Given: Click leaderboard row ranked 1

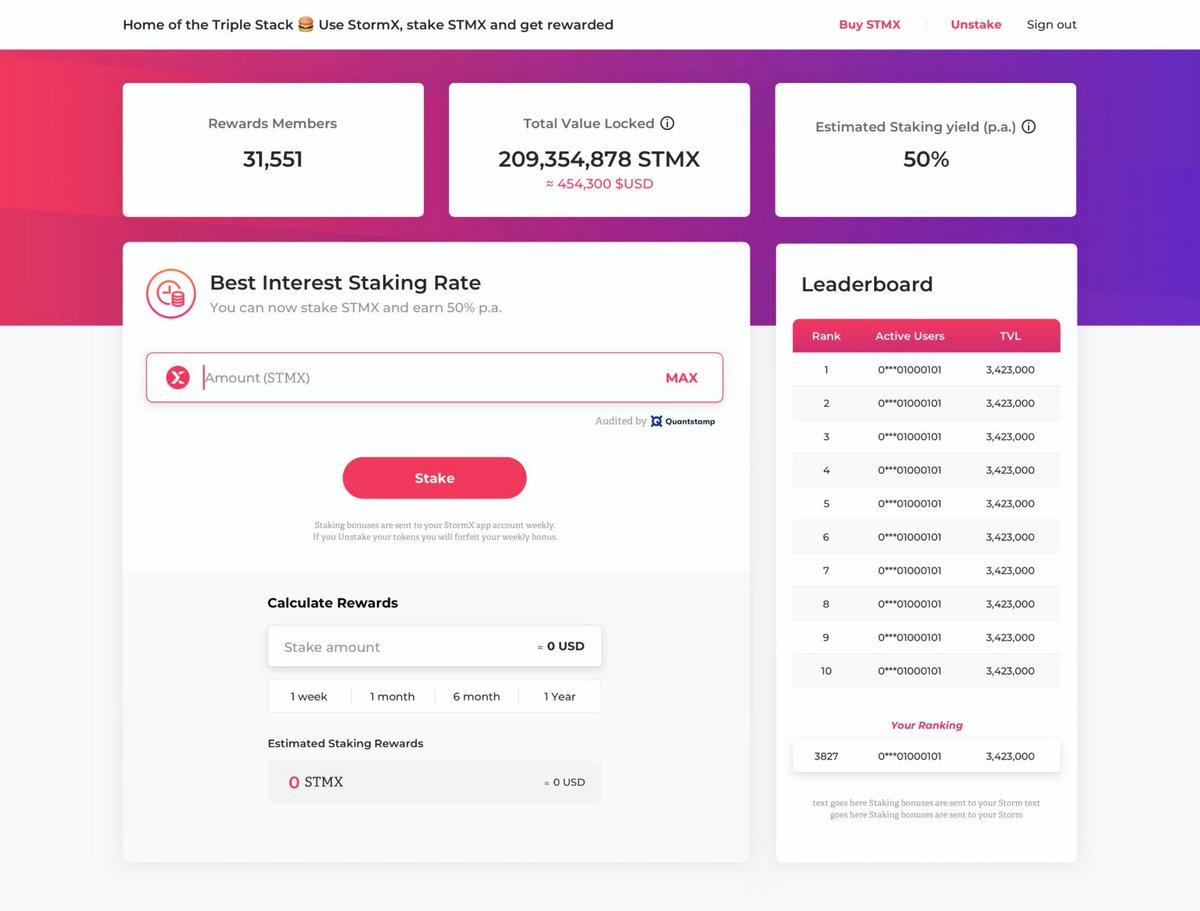Looking at the screenshot, I should pyautogui.click(x=926, y=370).
